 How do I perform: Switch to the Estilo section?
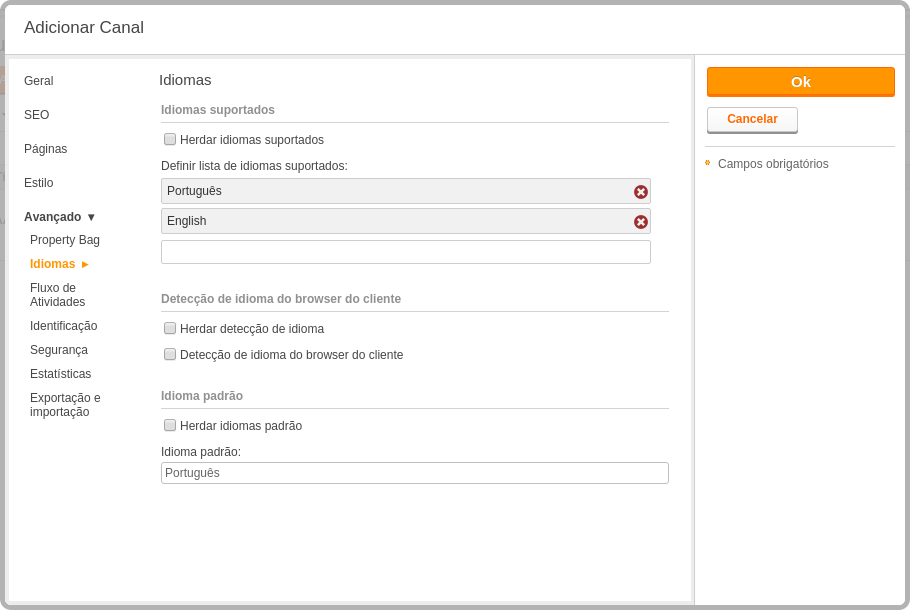[x=39, y=183]
